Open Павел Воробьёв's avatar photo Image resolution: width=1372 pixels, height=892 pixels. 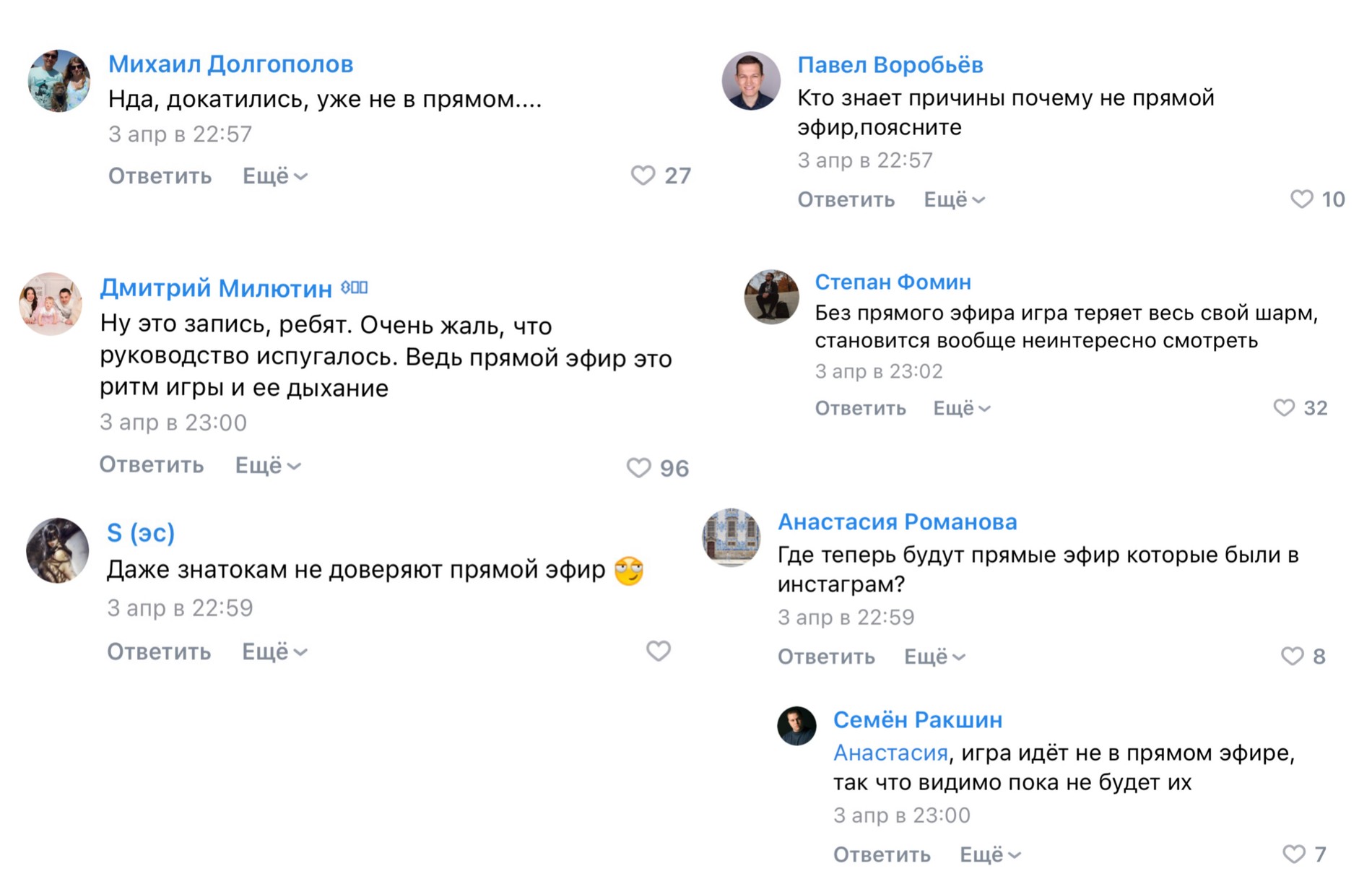point(751,80)
